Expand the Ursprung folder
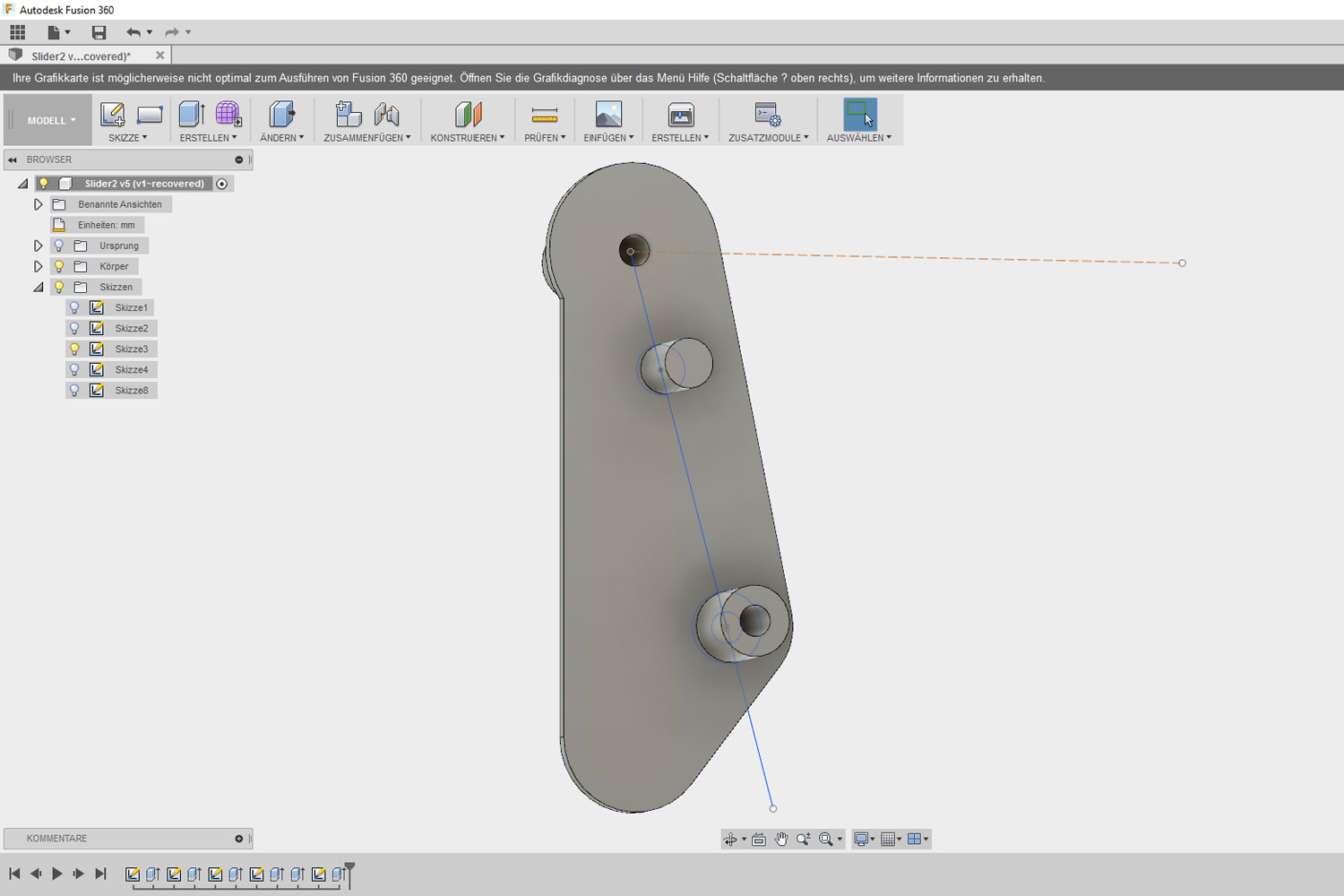 tap(38, 246)
